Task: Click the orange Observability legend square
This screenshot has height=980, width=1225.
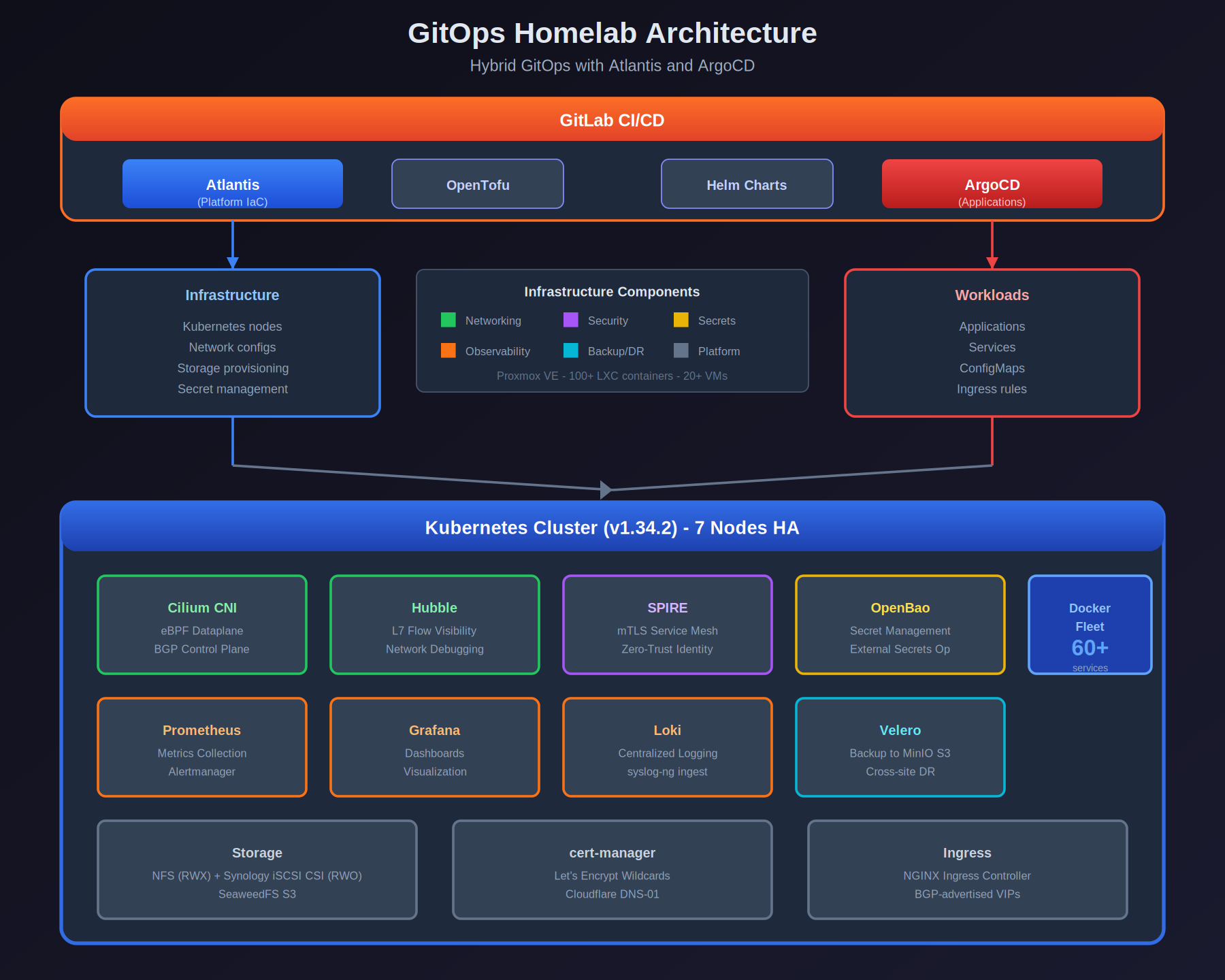Action: [x=448, y=351]
